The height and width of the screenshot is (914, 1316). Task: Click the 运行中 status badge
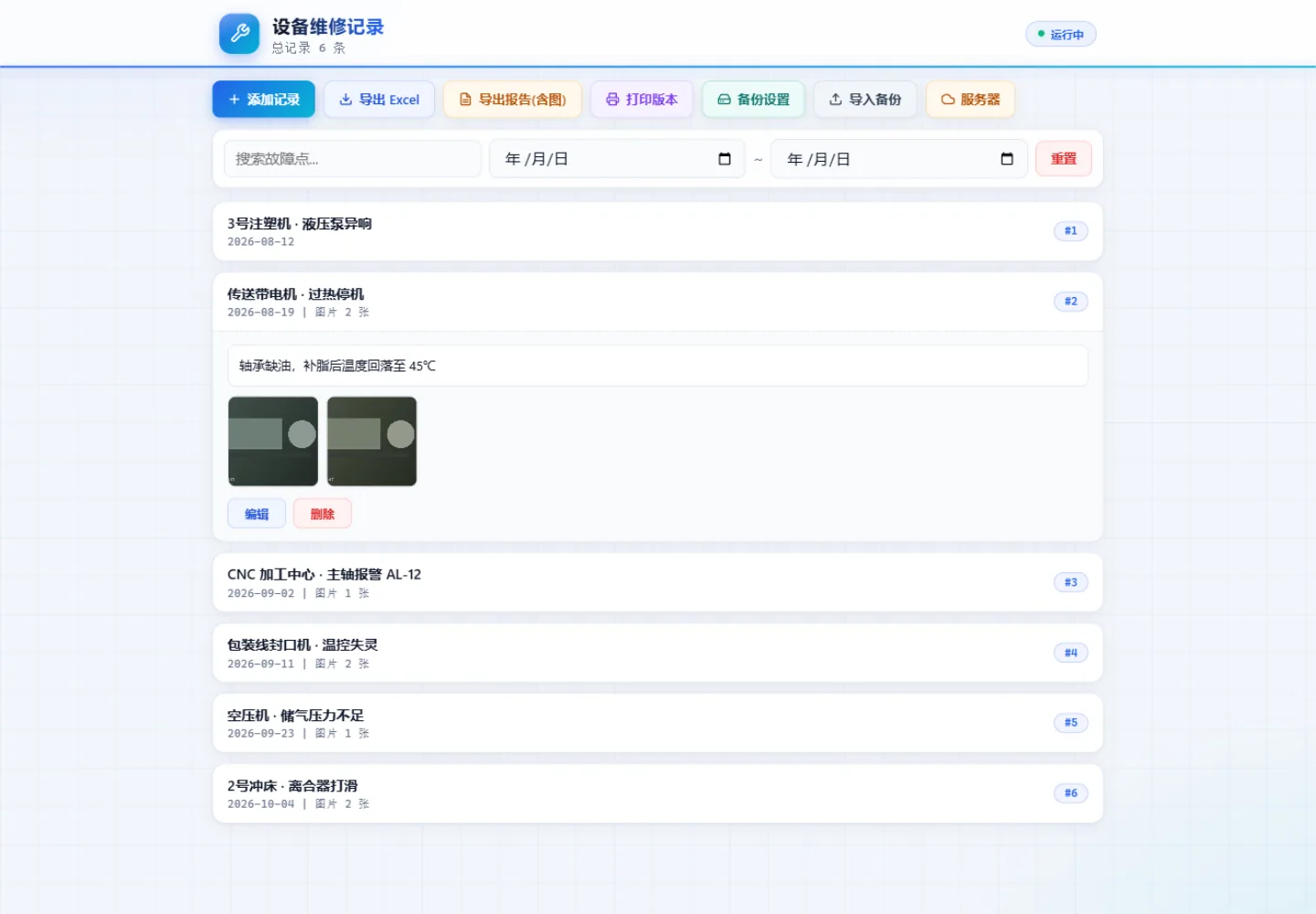click(x=1061, y=35)
